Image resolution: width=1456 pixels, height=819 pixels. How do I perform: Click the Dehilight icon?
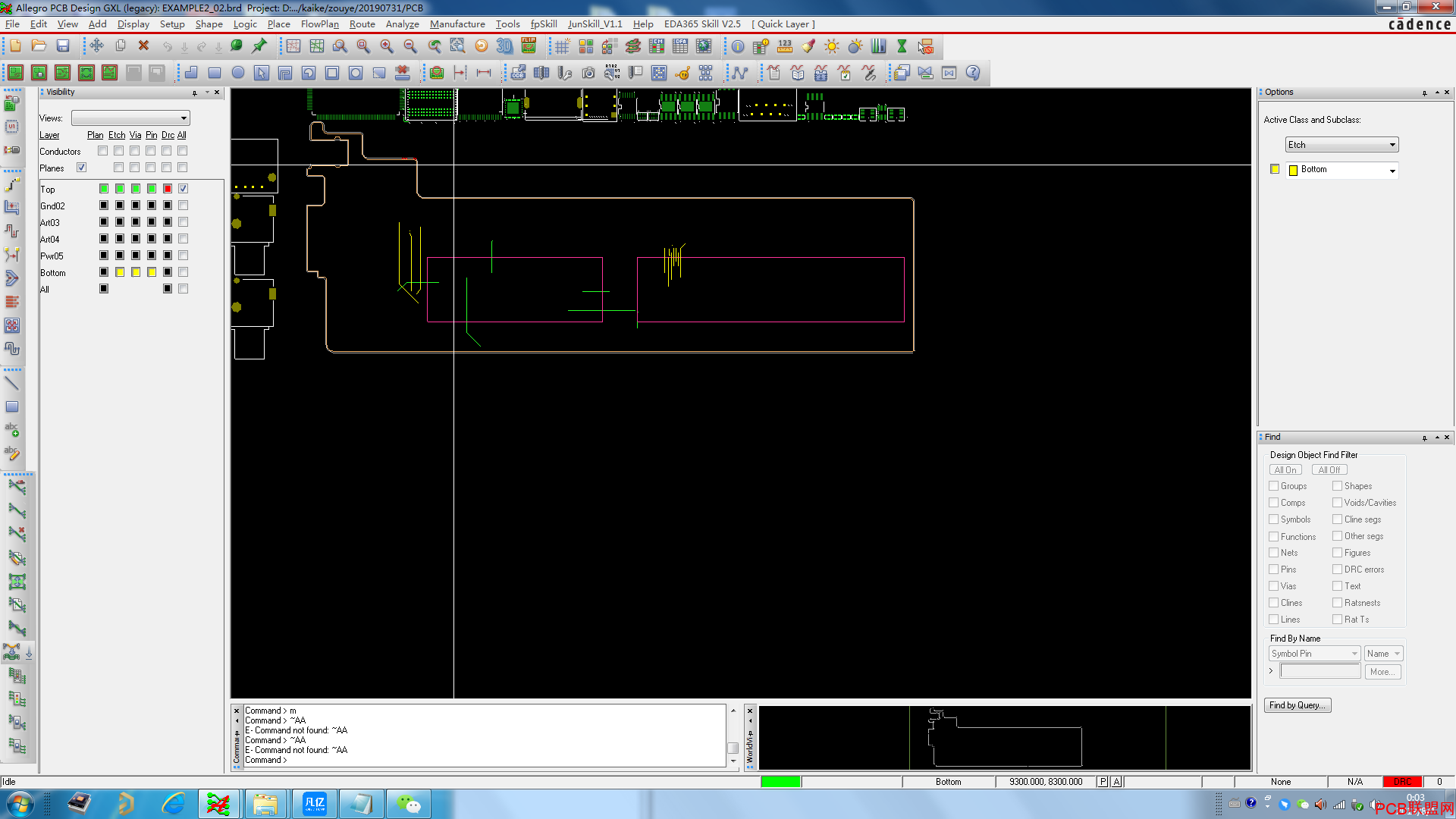point(855,46)
